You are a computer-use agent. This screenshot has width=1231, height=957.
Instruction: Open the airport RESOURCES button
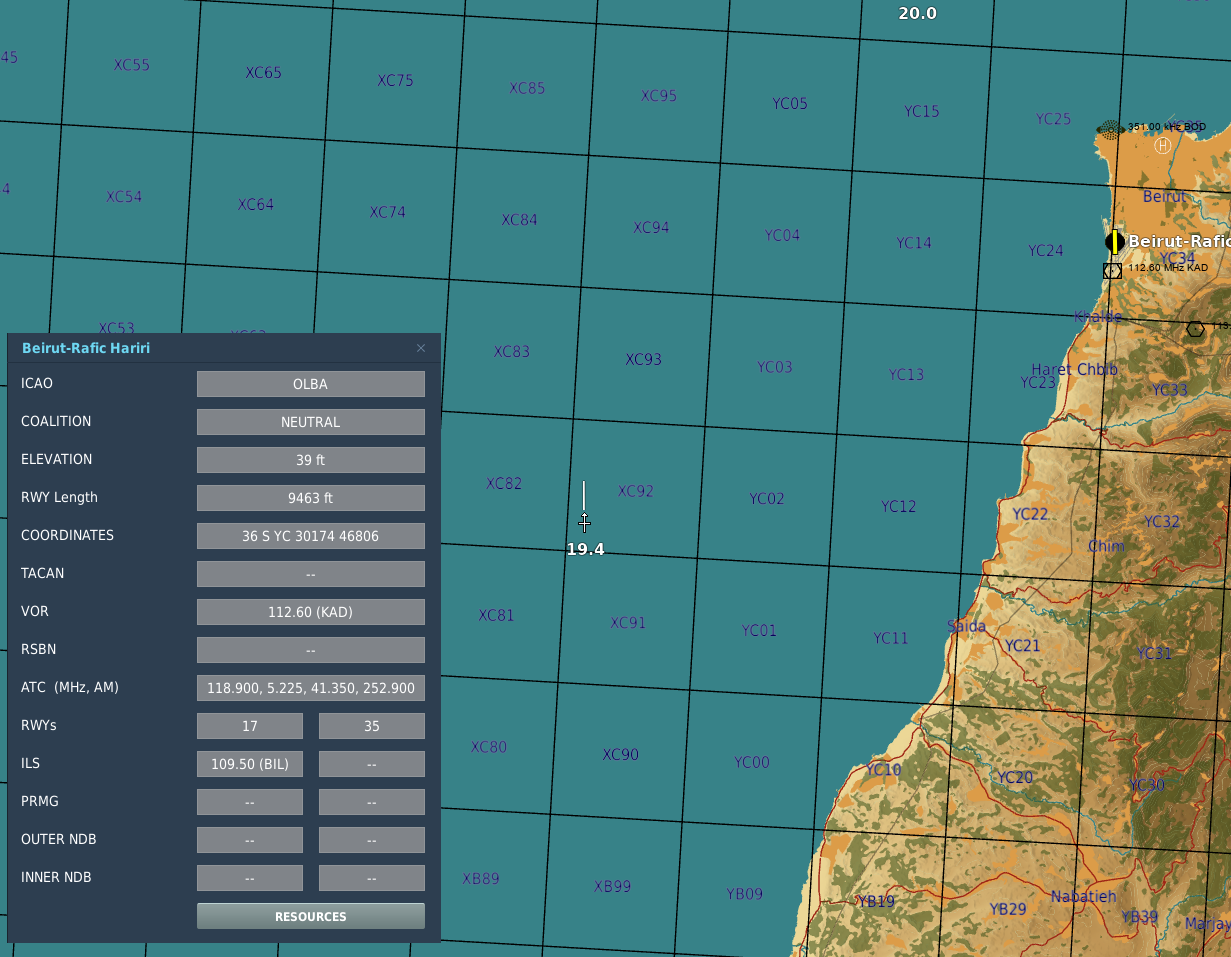click(311, 916)
